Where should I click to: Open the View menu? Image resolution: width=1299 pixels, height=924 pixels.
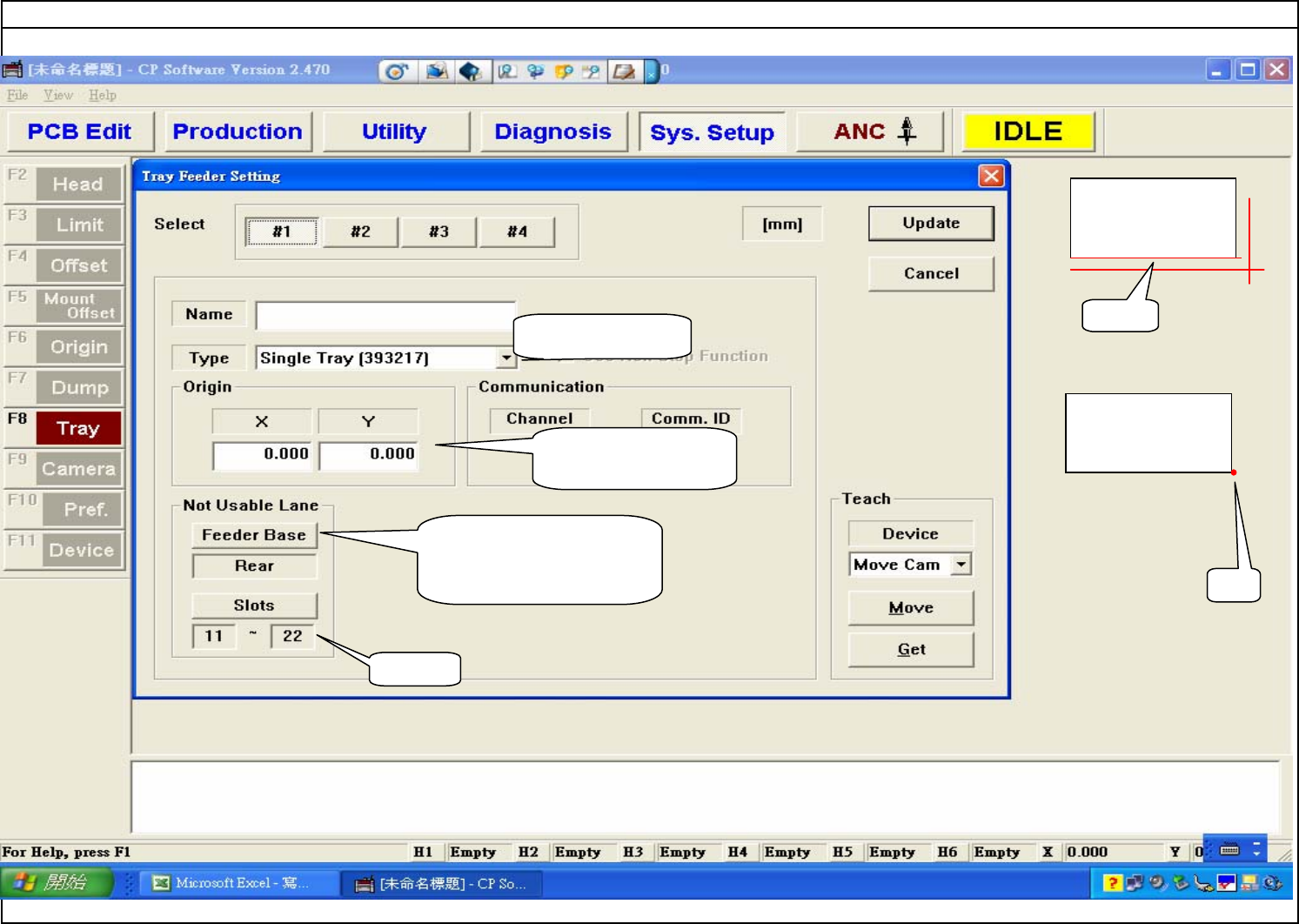coord(58,95)
